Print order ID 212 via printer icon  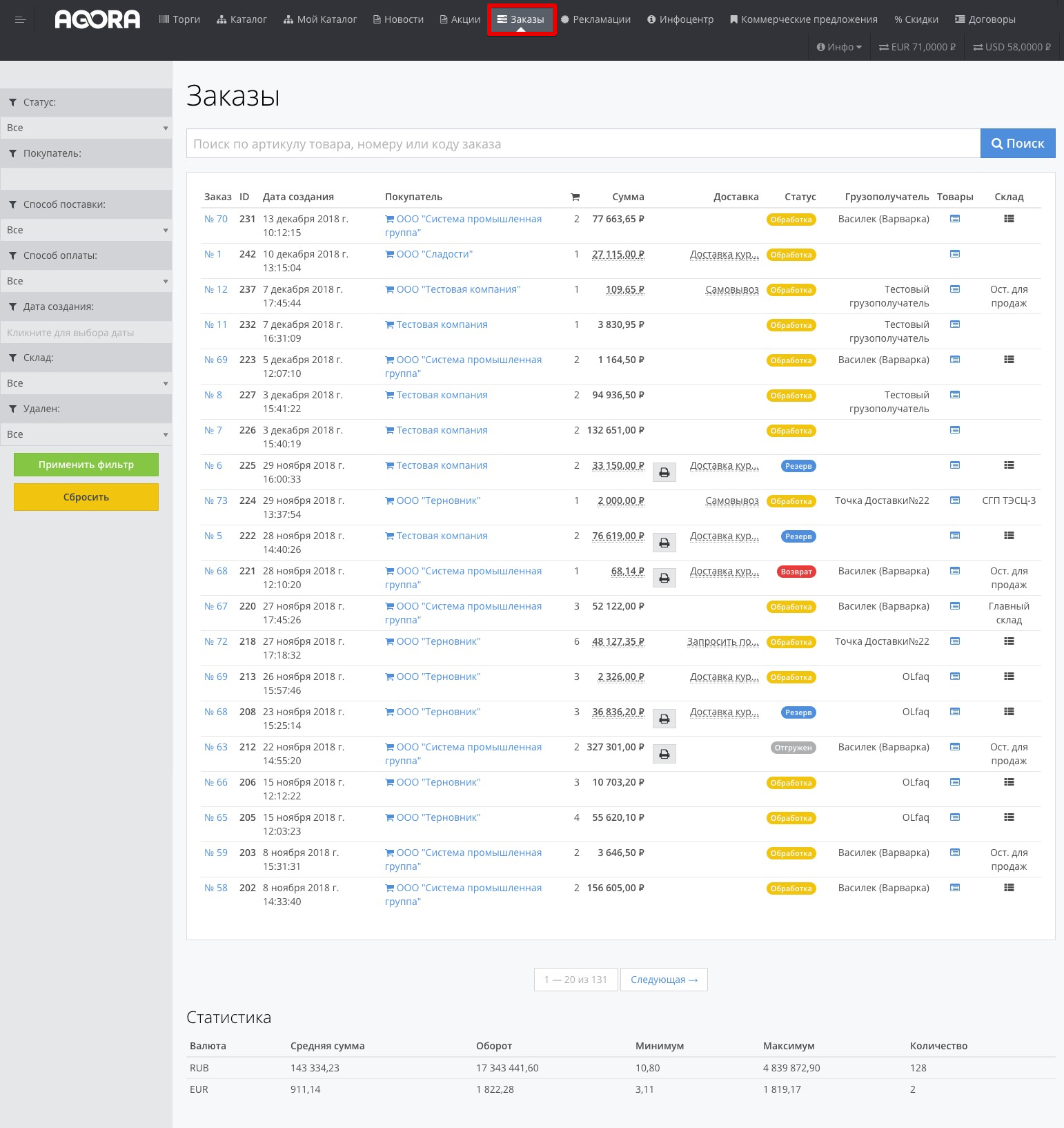(664, 754)
